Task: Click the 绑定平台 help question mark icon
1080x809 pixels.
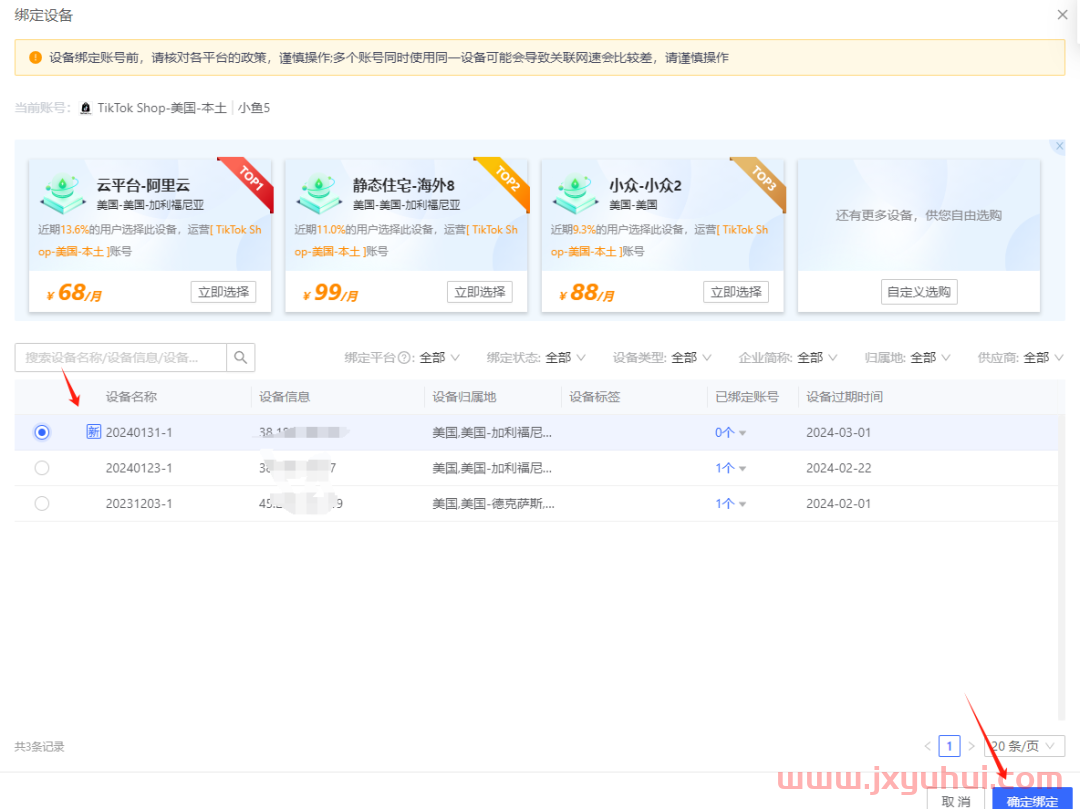Action: point(404,357)
